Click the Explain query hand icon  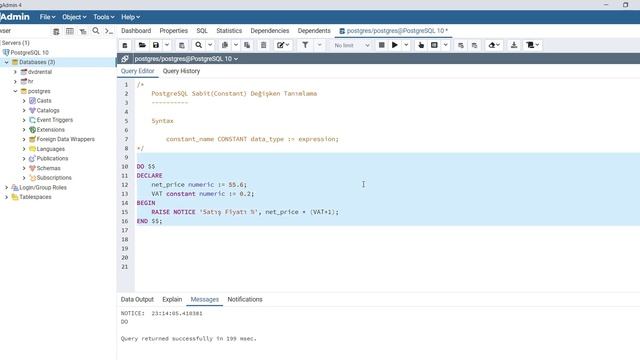(421, 45)
